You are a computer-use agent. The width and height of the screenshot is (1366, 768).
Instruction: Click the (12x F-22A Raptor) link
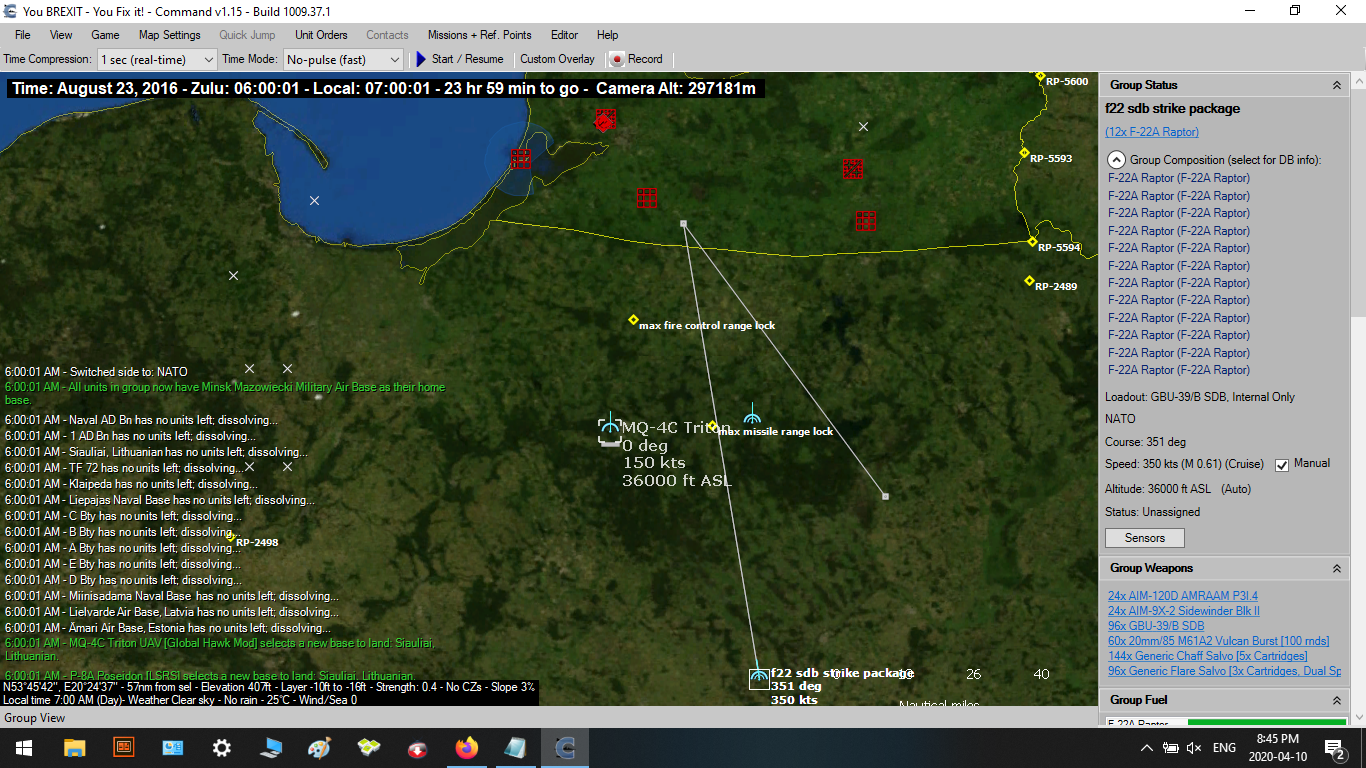coord(1152,132)
